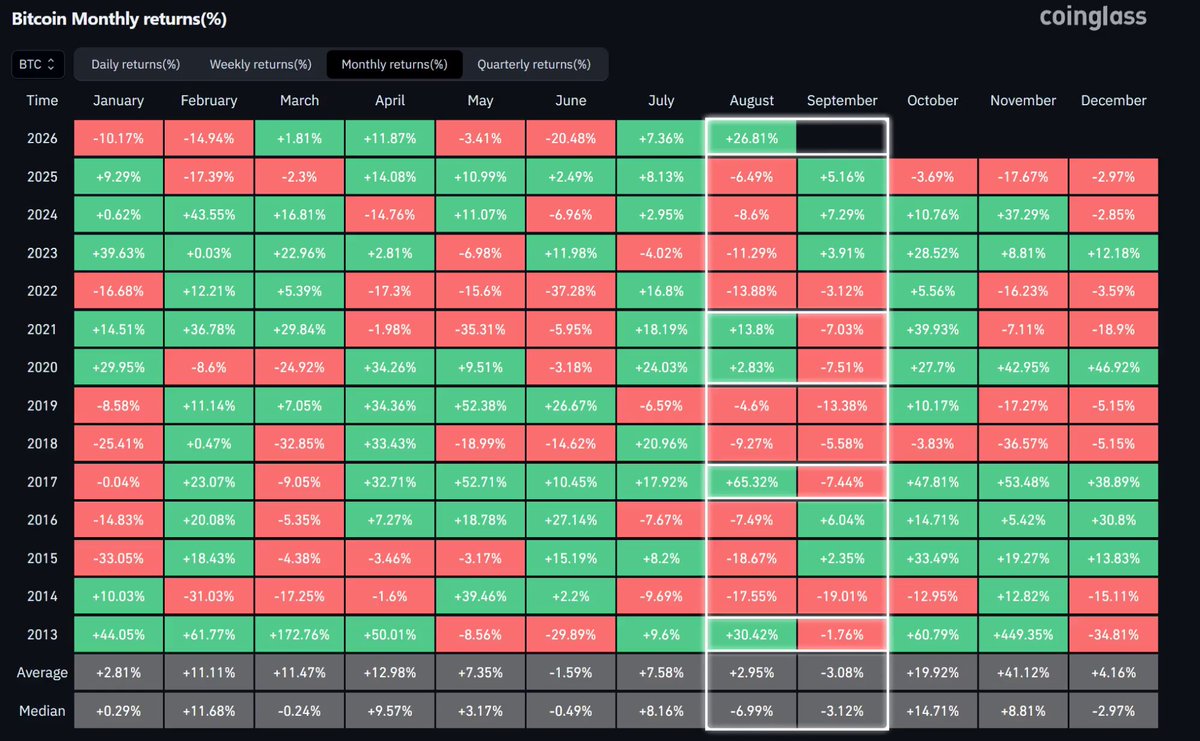This screenshot has height=741, width=1200.
Task: Click the +39.63% January 2023 cell
Action: pyautogui.click(x=118, y=253)
